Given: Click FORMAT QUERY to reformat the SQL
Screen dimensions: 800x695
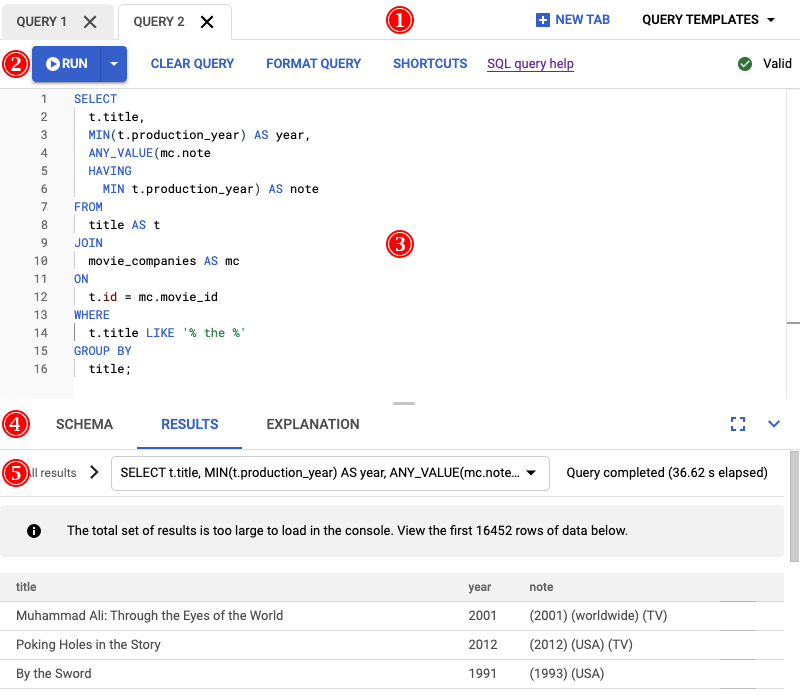Looking at the screenshot, I should (x=313, y=63).
